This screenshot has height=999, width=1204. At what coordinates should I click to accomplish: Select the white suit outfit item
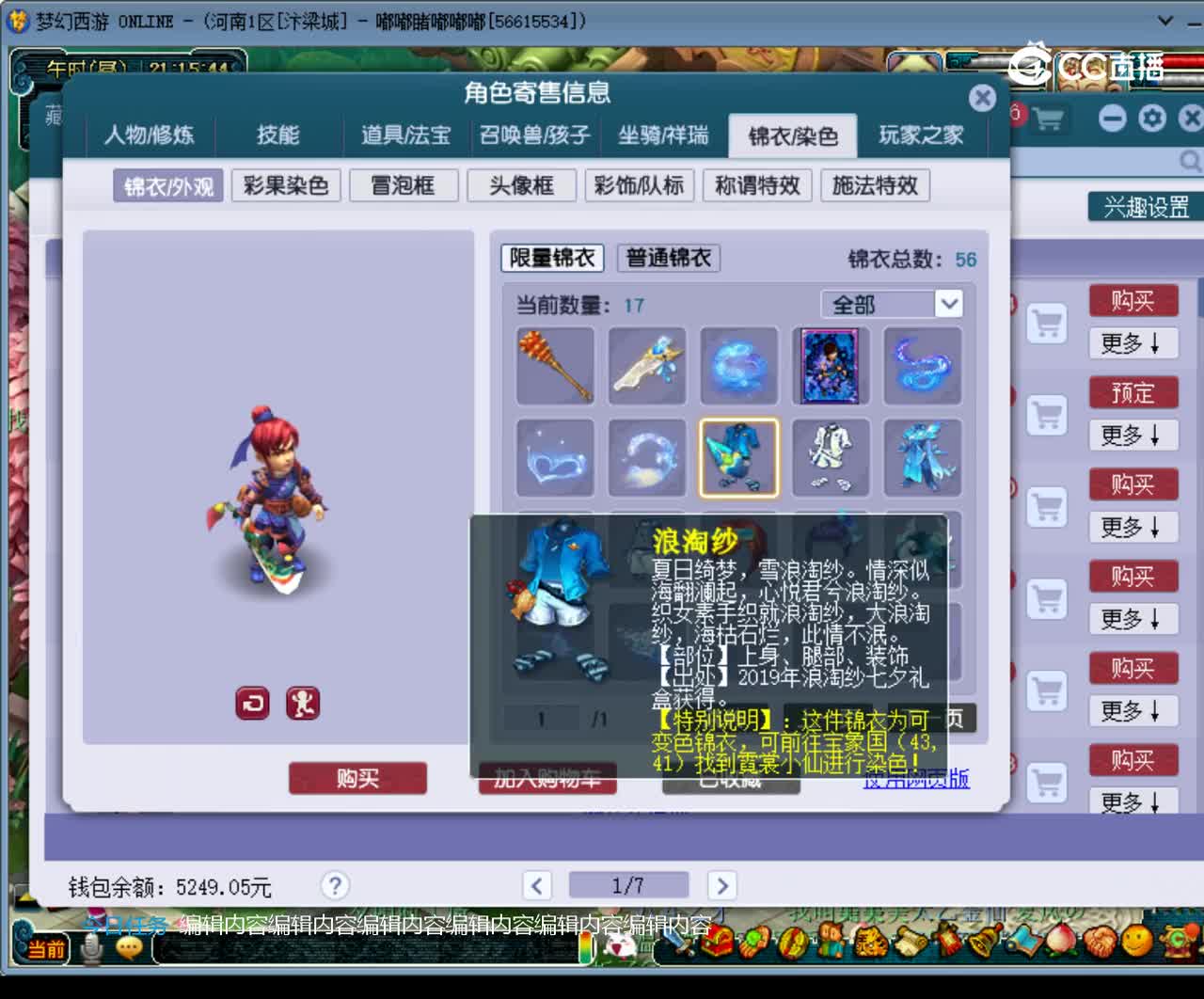coord(832,458)
